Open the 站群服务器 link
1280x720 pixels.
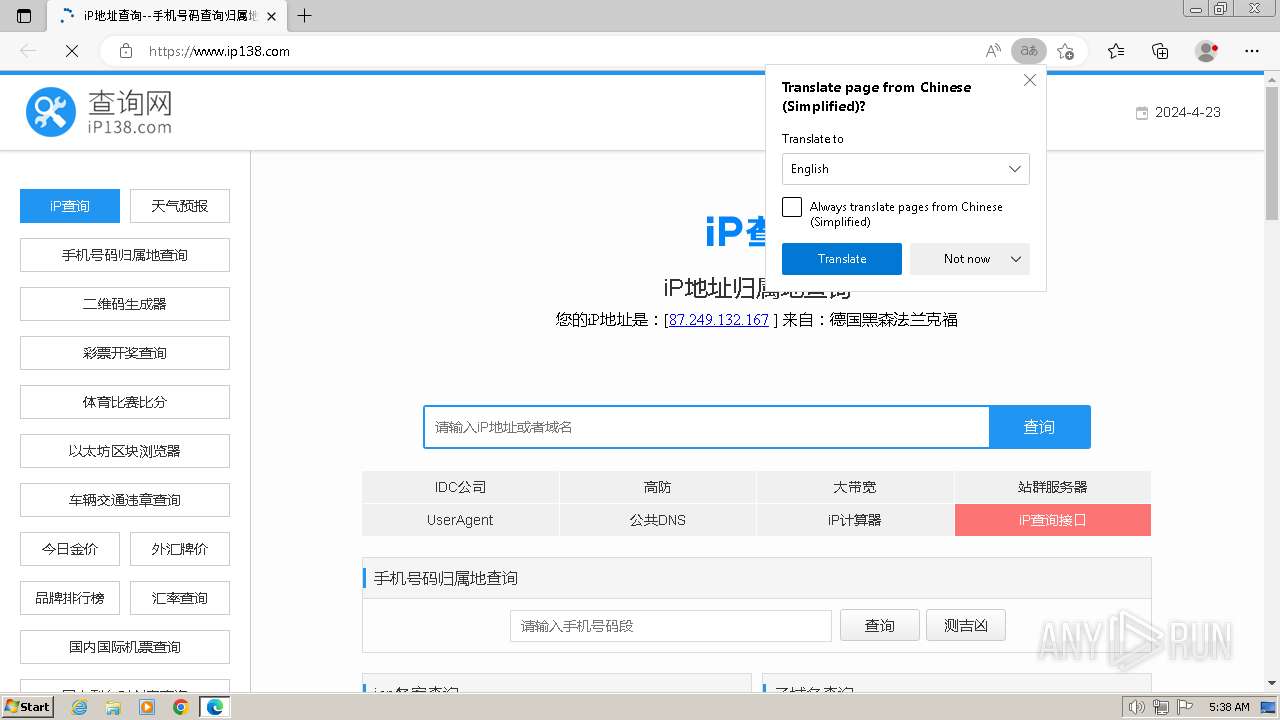click(1053, 487)
